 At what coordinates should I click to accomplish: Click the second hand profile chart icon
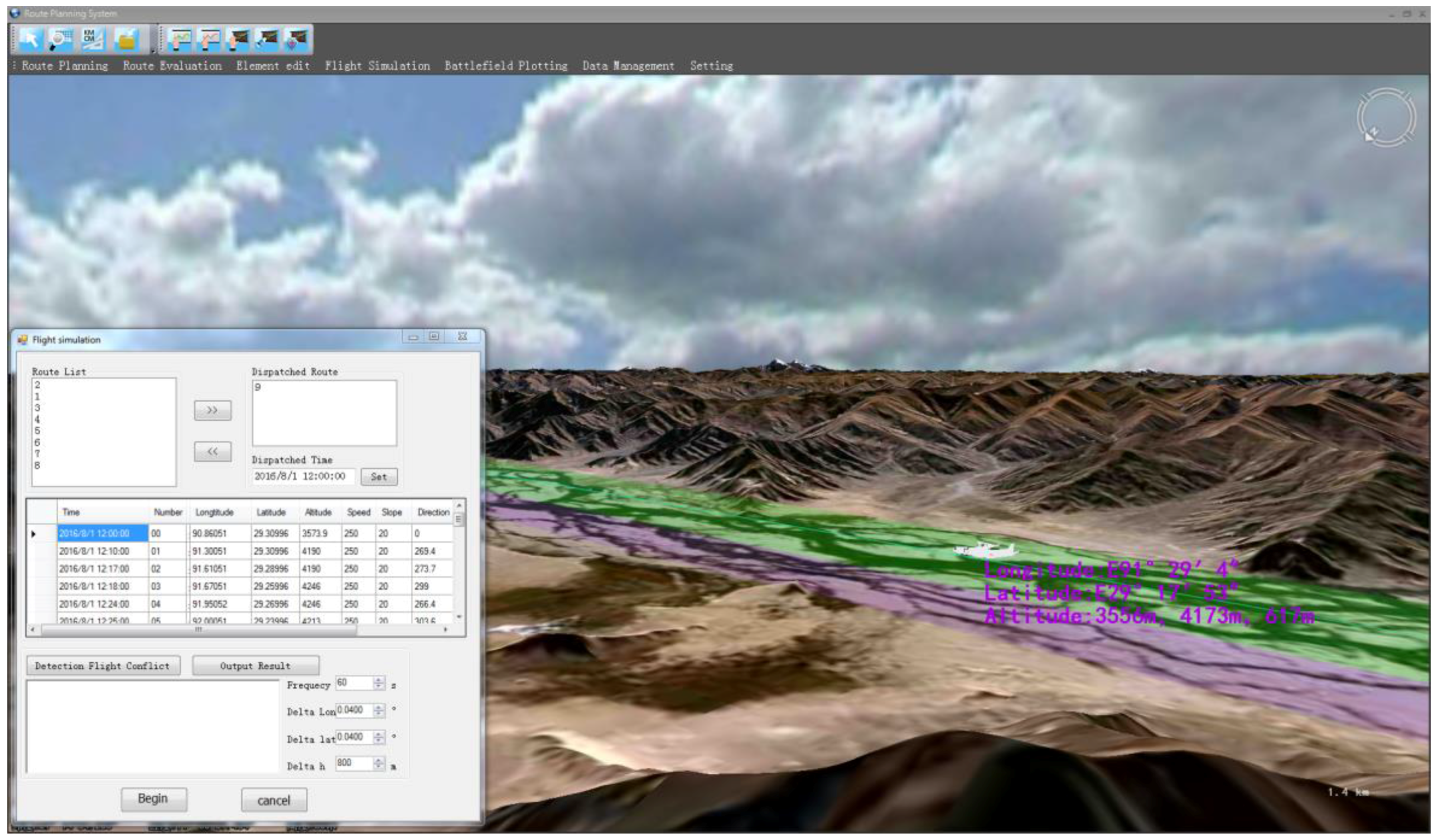click(210, 39)
